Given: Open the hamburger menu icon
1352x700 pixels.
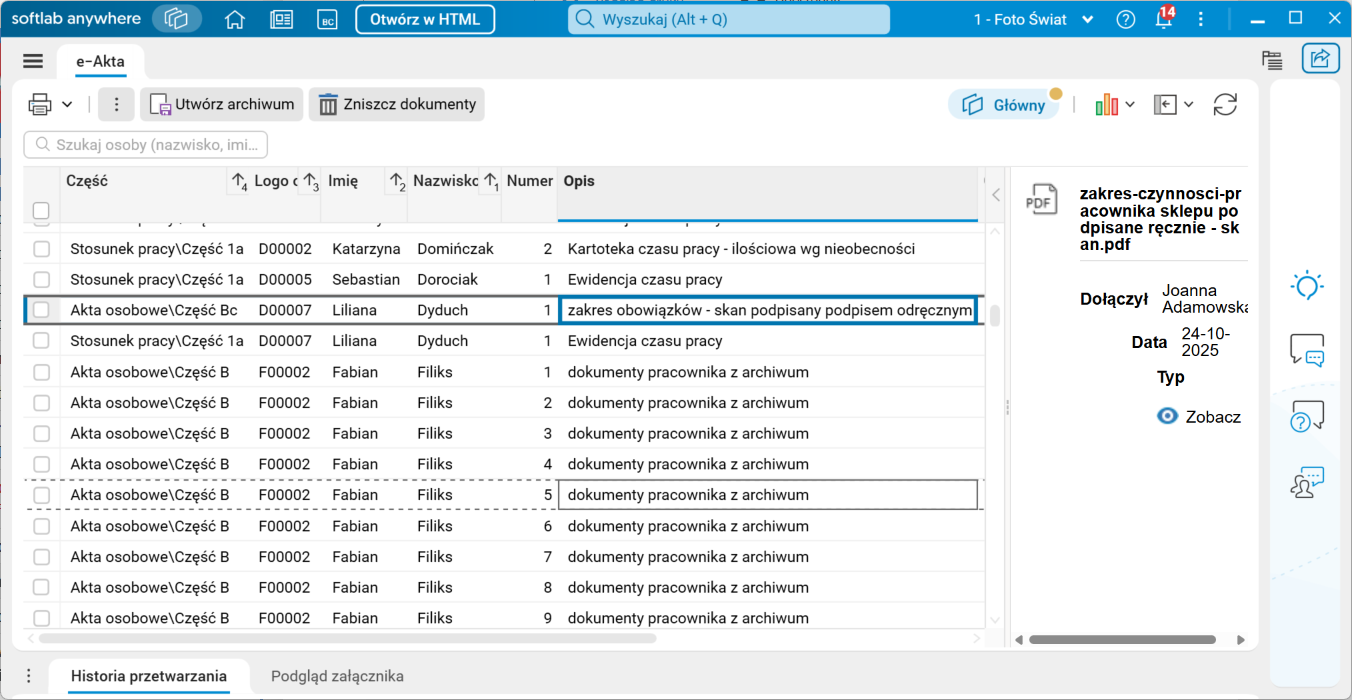Looking at the screenshot, I should [33, 61].
